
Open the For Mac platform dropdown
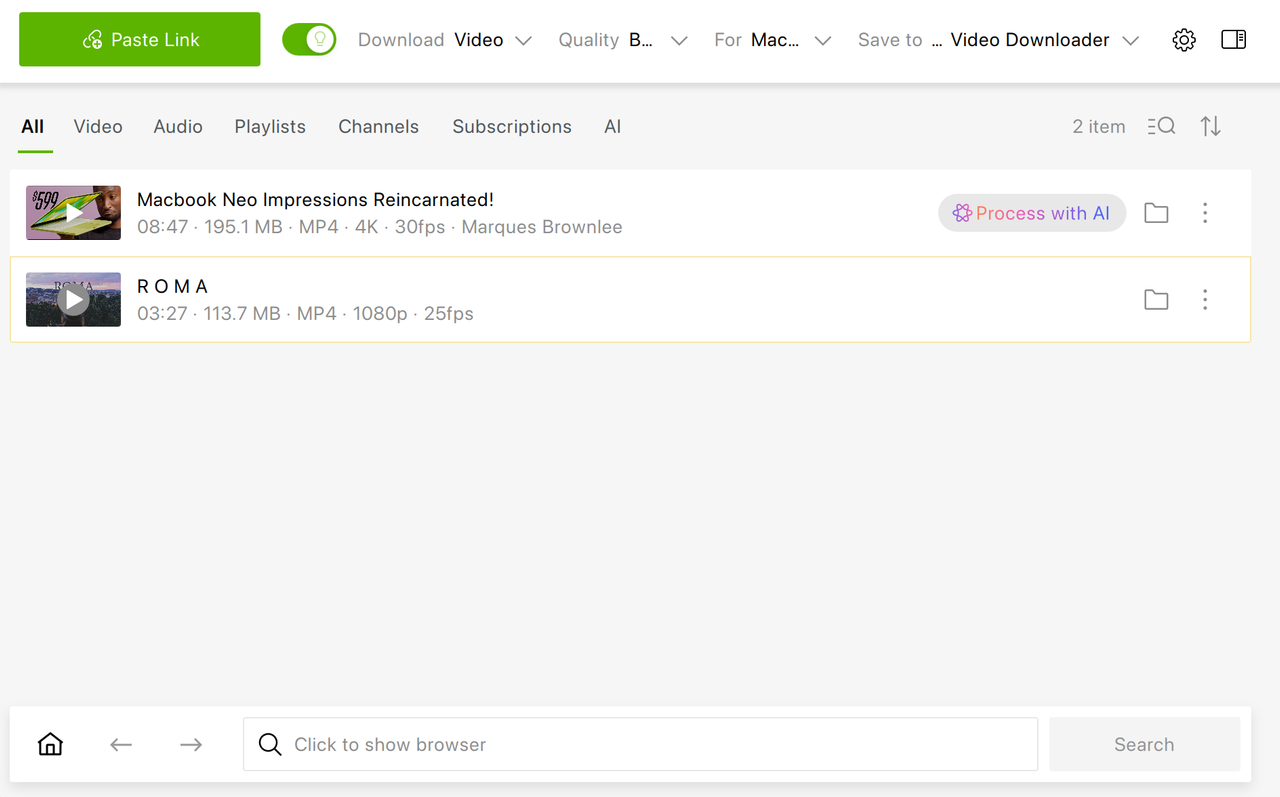[x=773, y=40]
